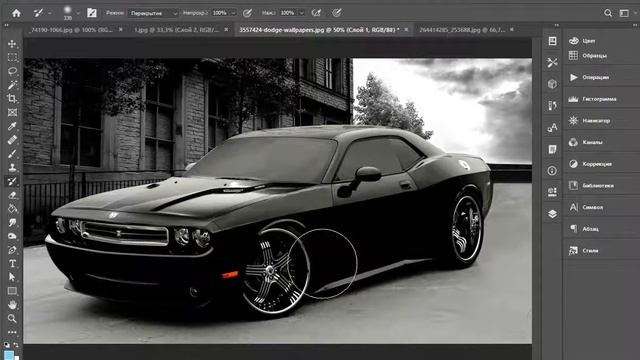
Task: Select the Pen tool
Action: [x=12, y=250]
